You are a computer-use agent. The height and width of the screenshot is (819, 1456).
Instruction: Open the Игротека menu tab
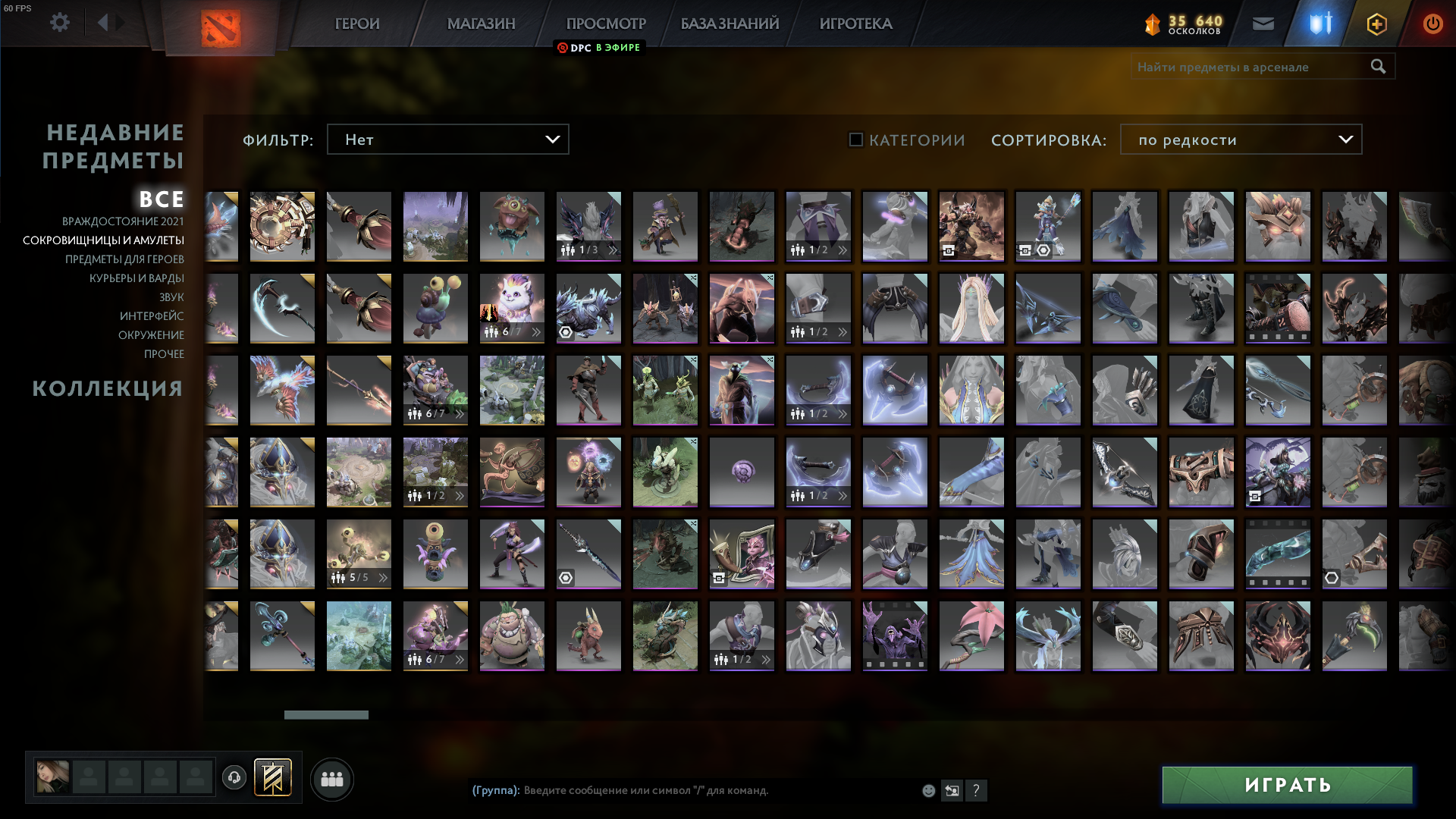(x=855, y=24)
